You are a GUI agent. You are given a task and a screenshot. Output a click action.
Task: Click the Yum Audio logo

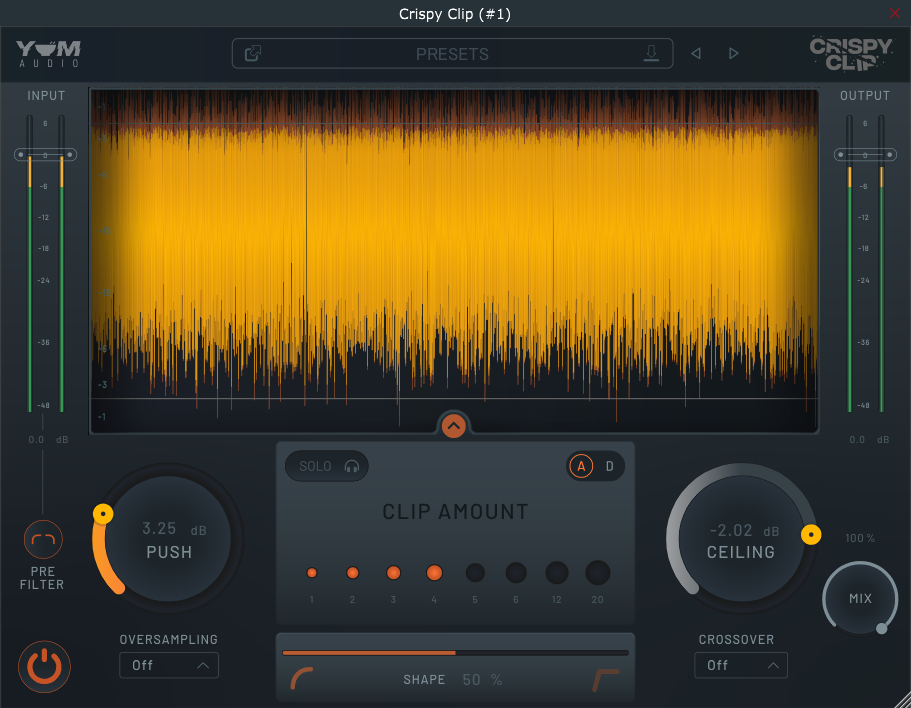[48, 54]
